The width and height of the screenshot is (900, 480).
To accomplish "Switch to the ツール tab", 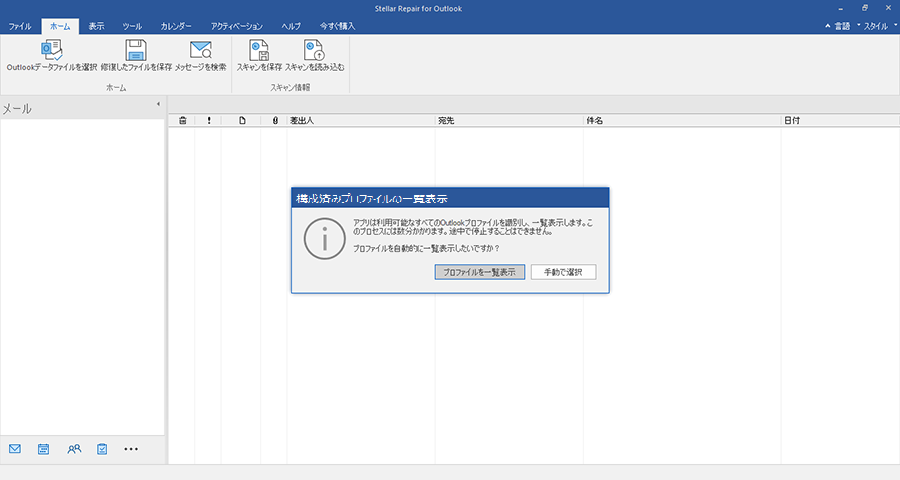I will click(x=132, y=26).
